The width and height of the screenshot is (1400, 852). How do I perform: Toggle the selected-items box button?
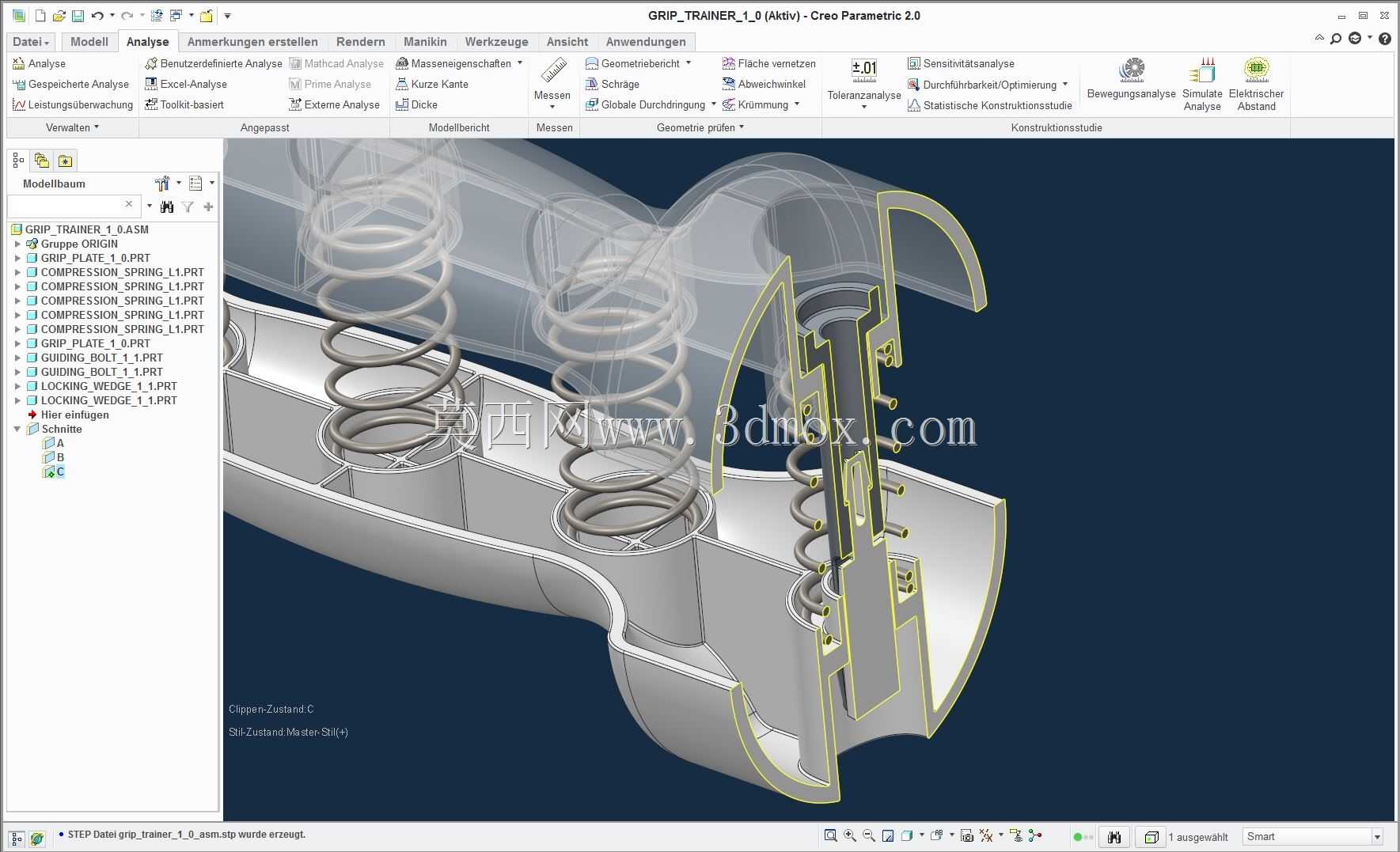pyautogui.click(x=1151, y=837)
